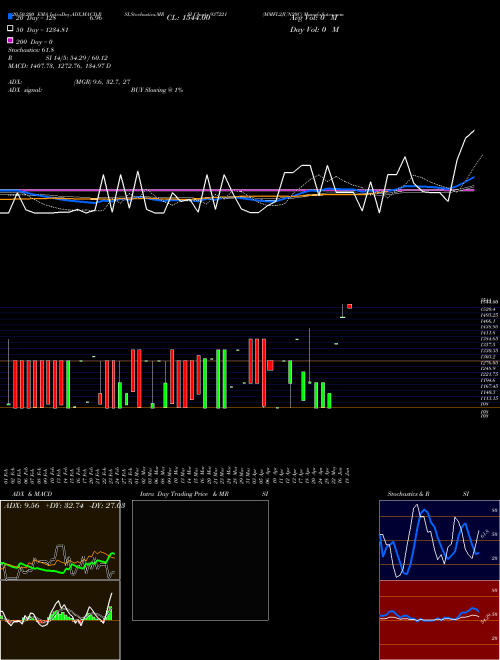Click the '(MGR) 9.6, 32.7, 27' ADX values
Screen dimensions: 500x660
[101, 82]
